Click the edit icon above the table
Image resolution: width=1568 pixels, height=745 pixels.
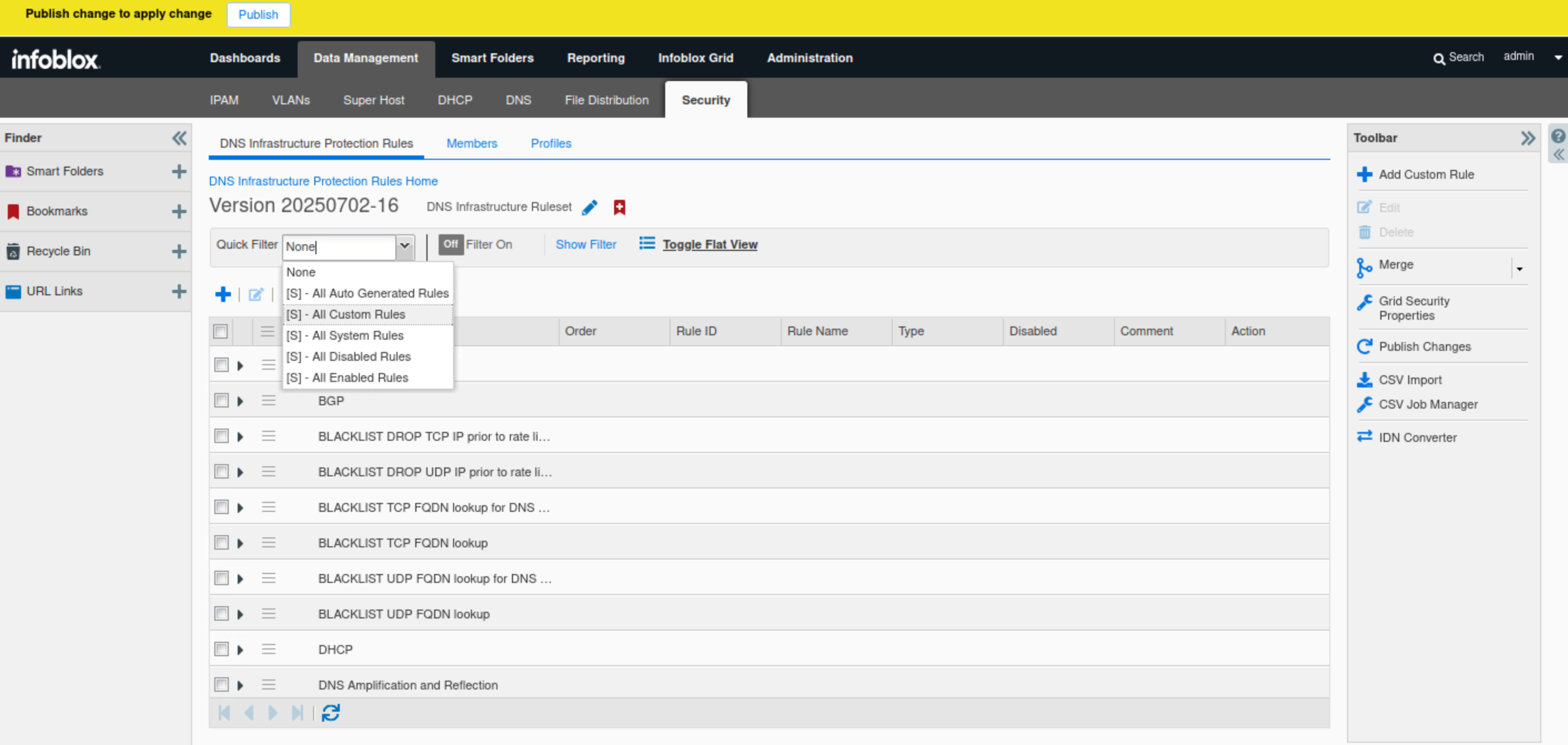[257, 295]
